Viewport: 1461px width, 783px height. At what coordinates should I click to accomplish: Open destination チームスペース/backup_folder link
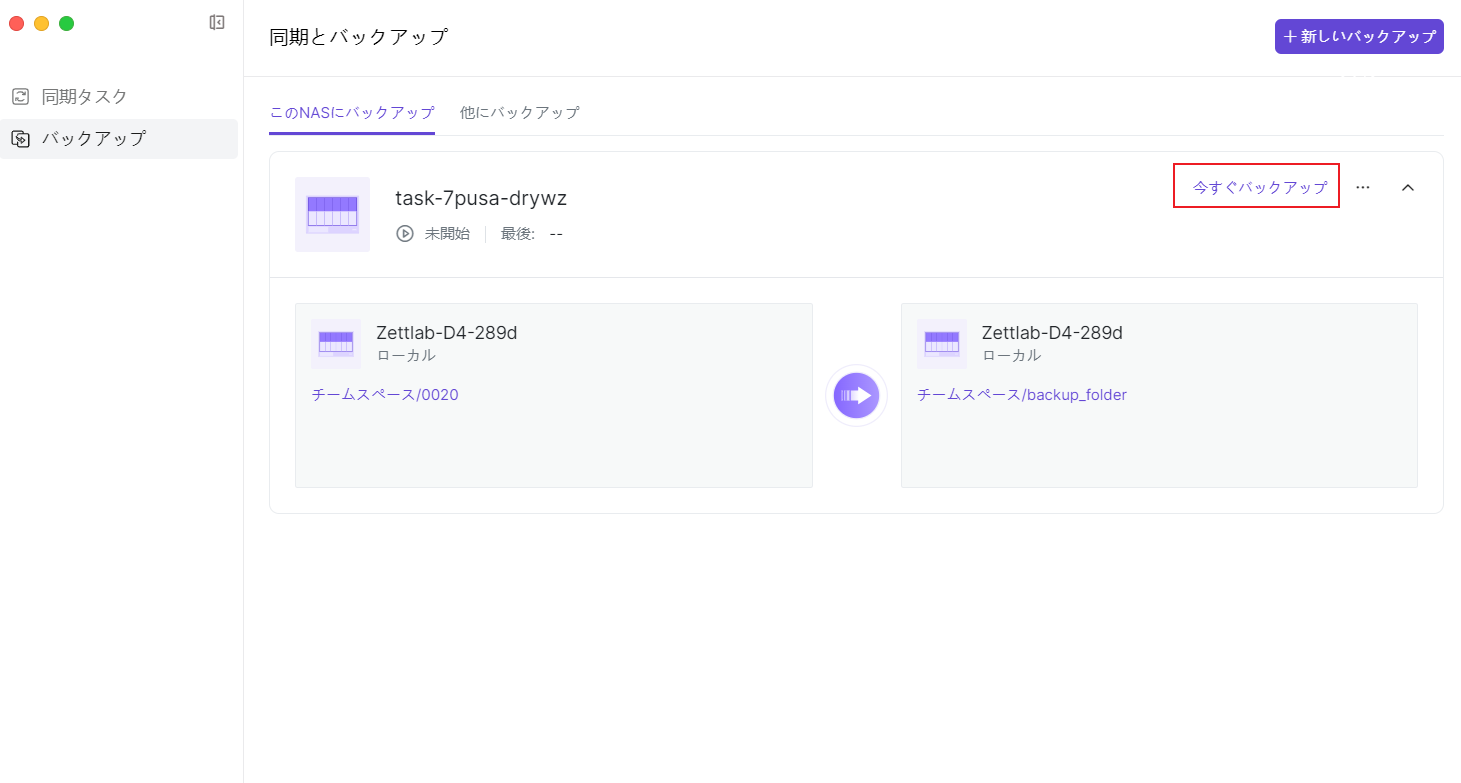pos(1022,395)
